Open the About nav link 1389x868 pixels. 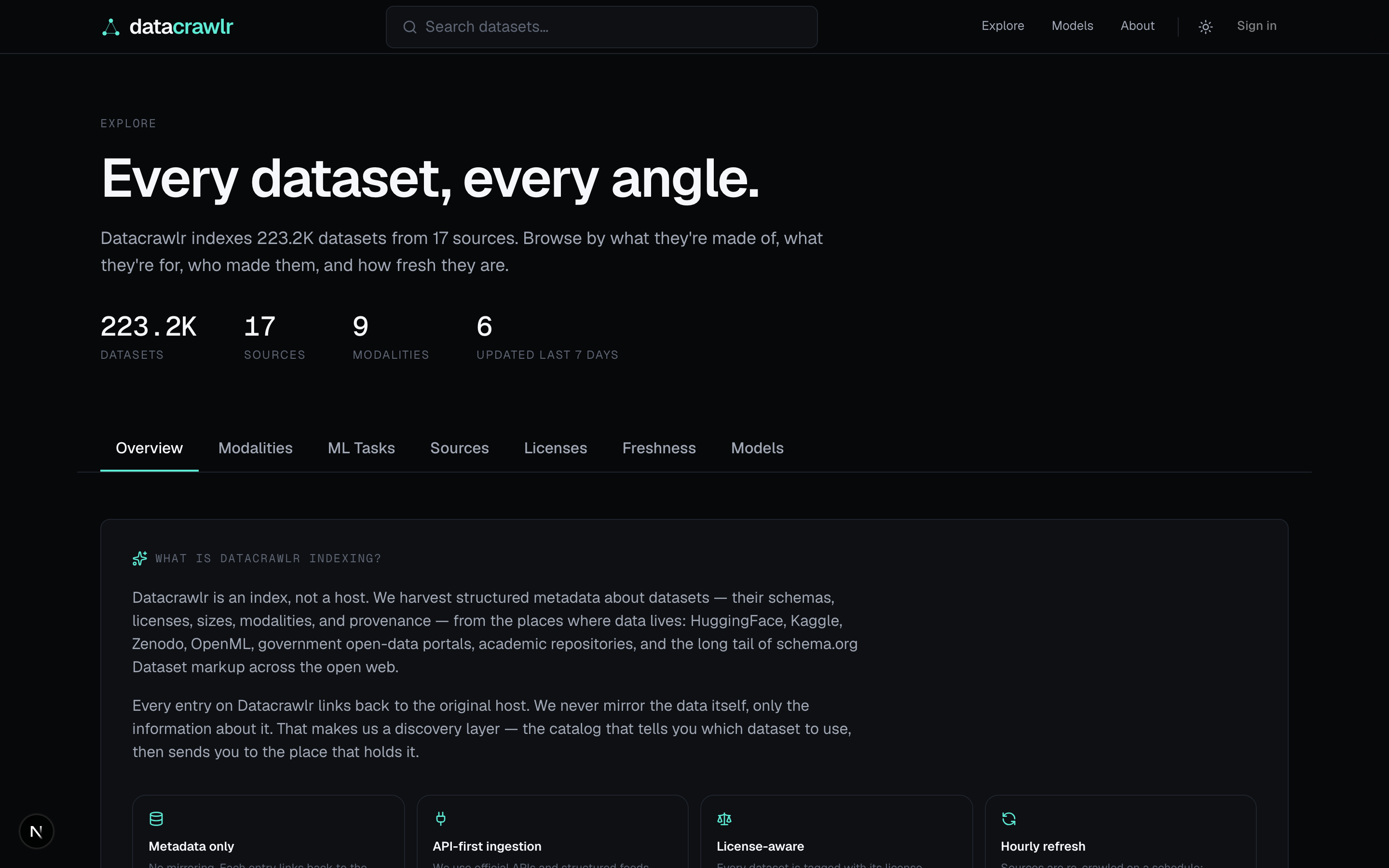1137,26
